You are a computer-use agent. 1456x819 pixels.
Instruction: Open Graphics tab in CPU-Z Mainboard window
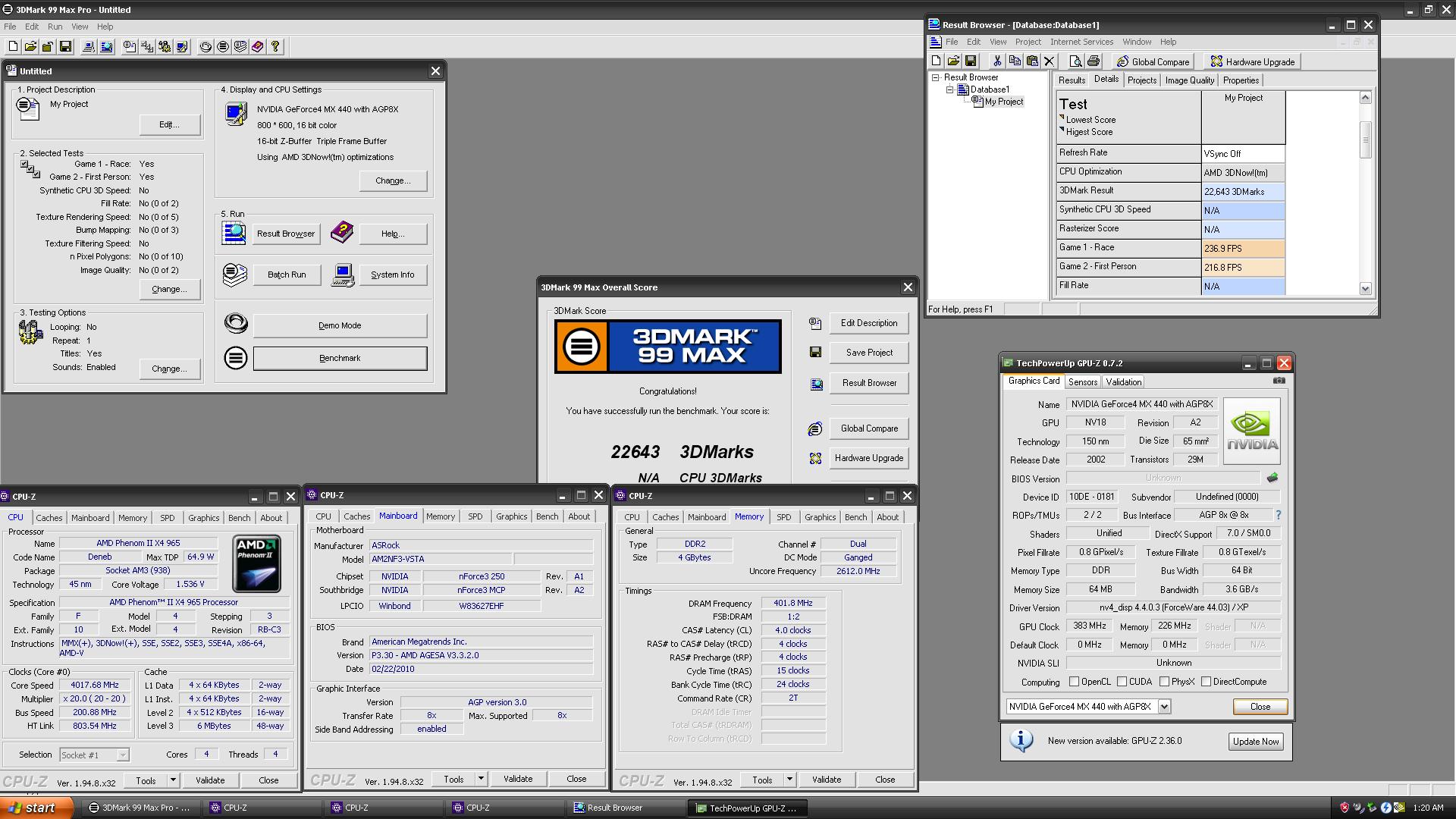tap(511, 516)
